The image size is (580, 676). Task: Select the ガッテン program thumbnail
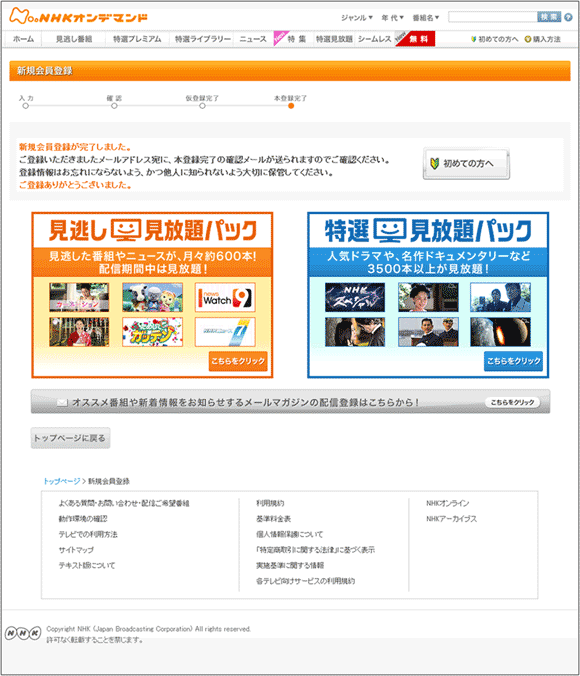(x=152, y=332)
